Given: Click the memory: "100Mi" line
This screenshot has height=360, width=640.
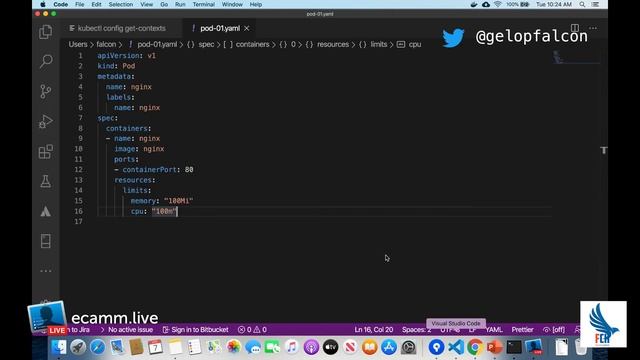Looking at the screenshot, I should click(x=161, y=201).
